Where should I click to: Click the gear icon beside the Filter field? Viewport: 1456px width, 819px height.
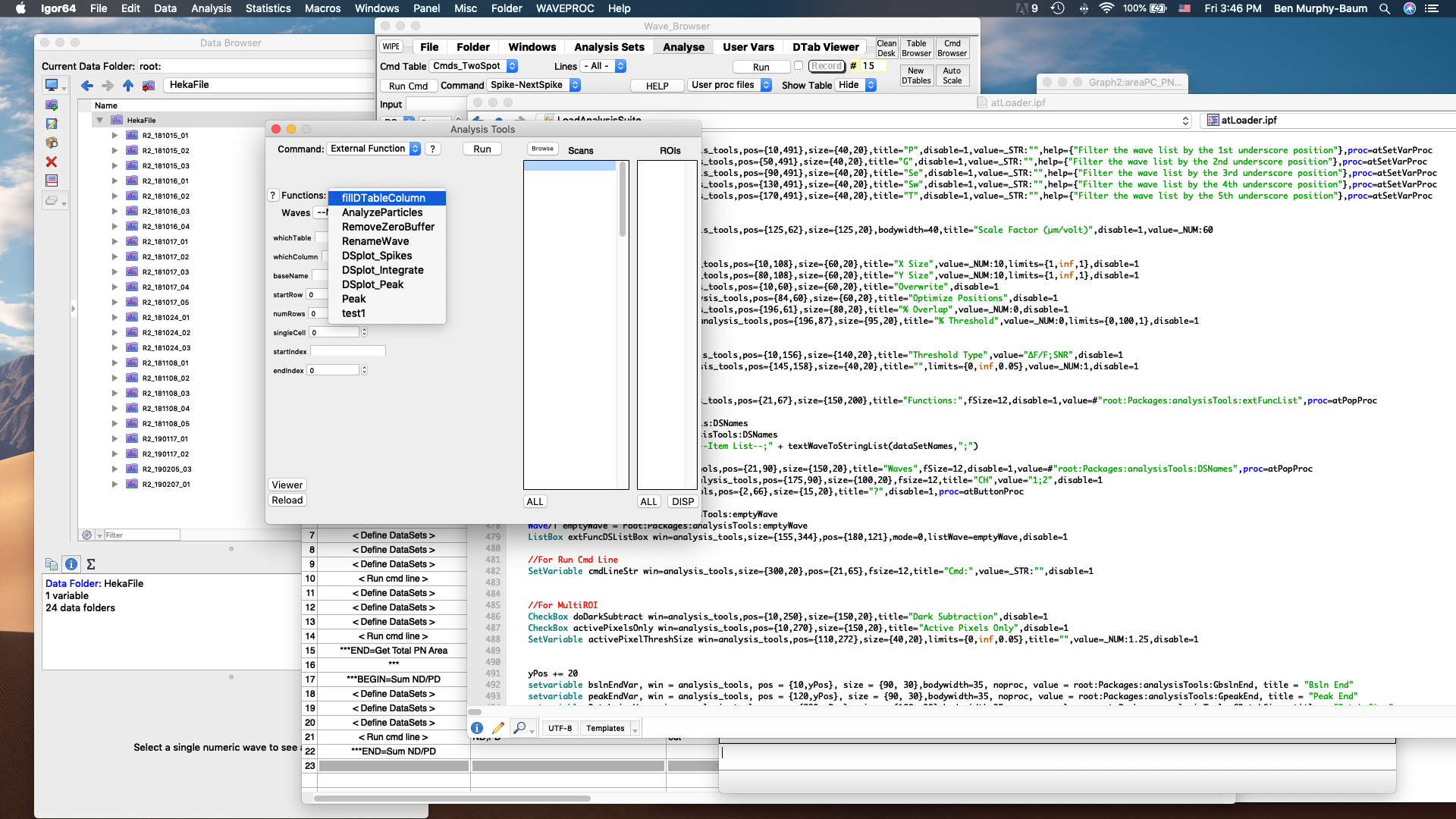point(87,535)
